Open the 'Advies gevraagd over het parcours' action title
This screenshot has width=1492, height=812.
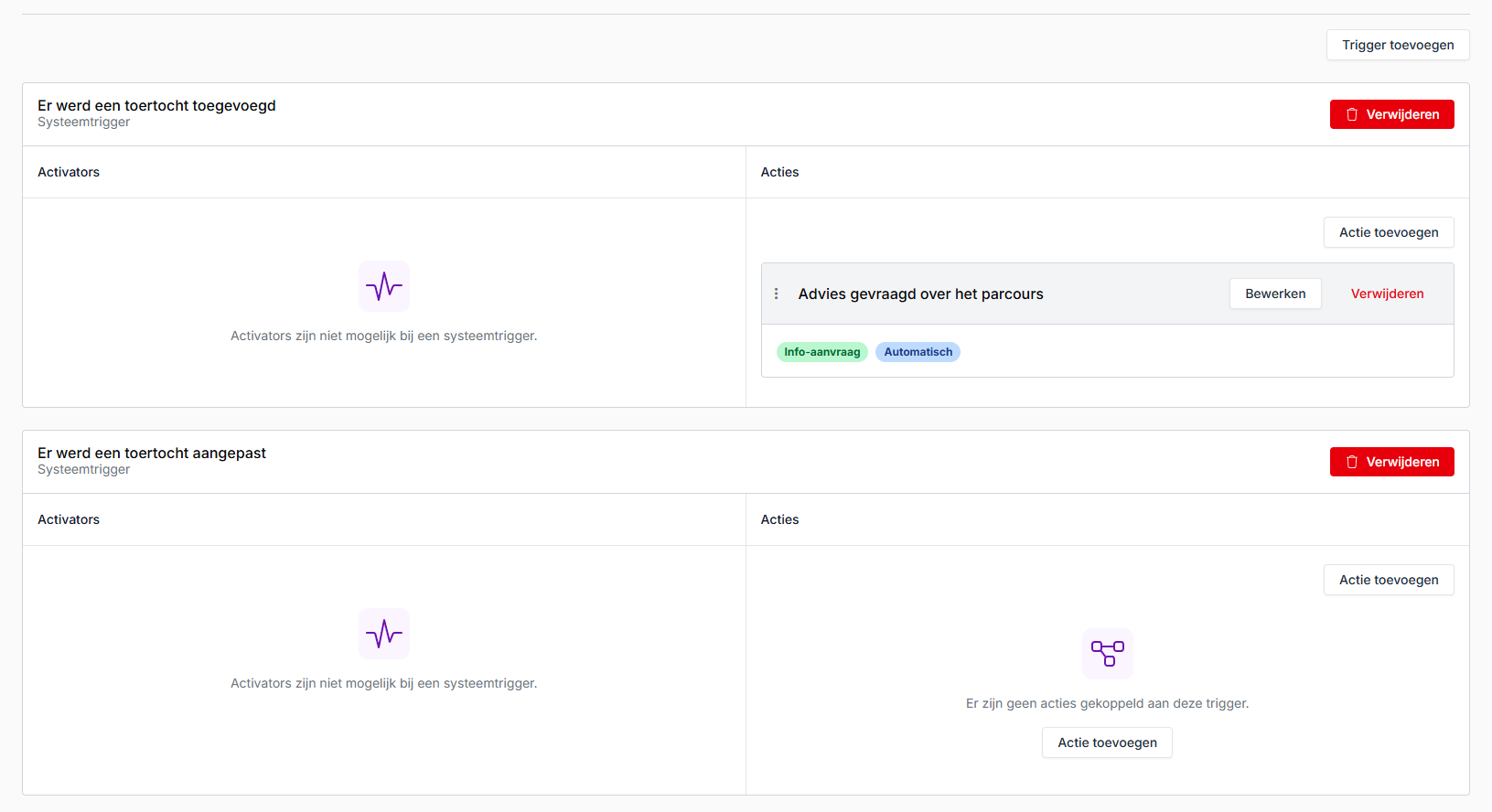click(920, 294)
